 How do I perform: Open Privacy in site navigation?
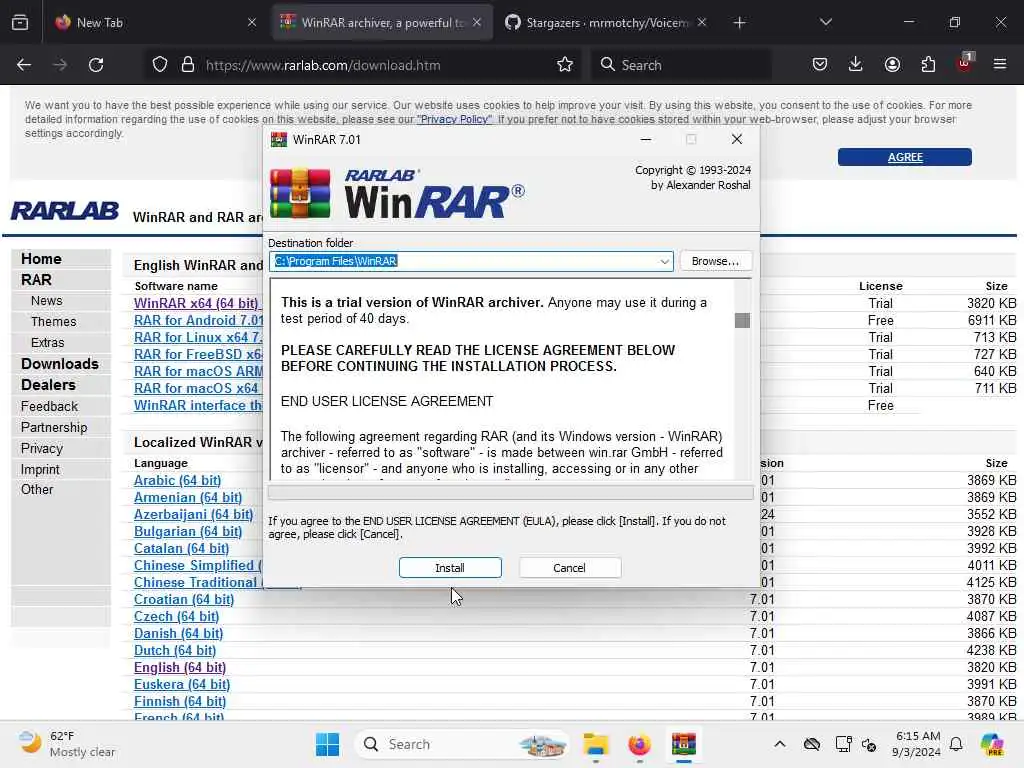pos(42,448)
